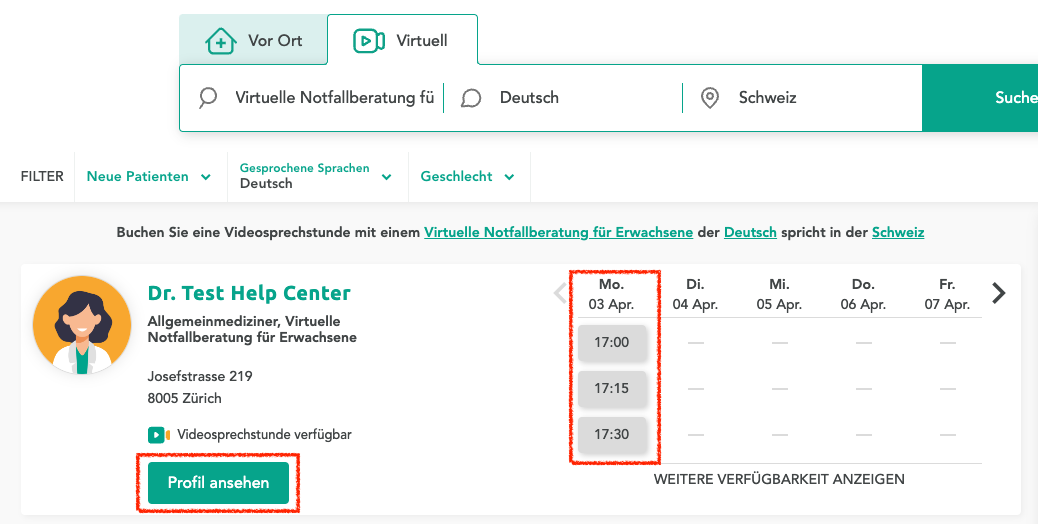Show next week with right arrow
Viewport: 1038px width, 524px height.
pyautogui.click(x=998, y=293)
